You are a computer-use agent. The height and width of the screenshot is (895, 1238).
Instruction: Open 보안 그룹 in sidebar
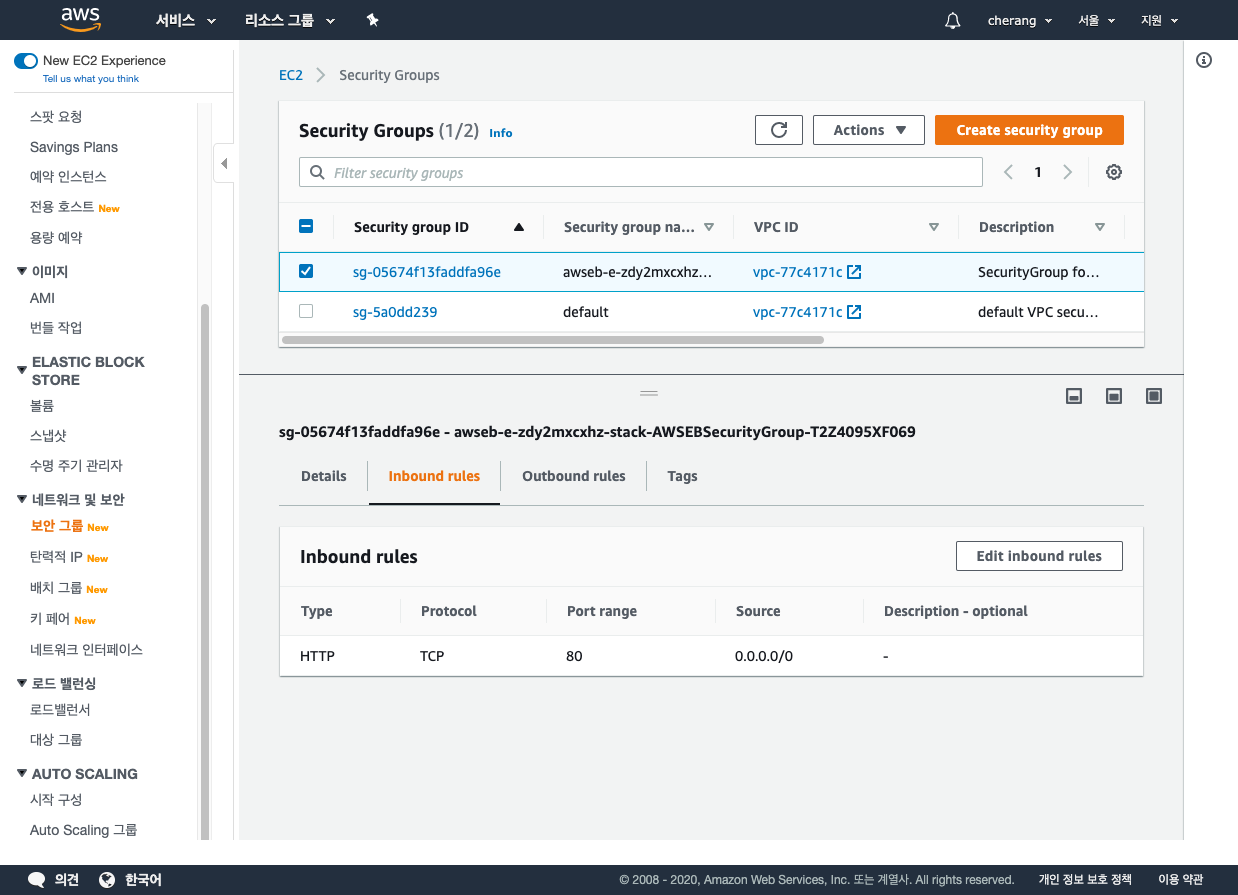[x=57, y=526]
